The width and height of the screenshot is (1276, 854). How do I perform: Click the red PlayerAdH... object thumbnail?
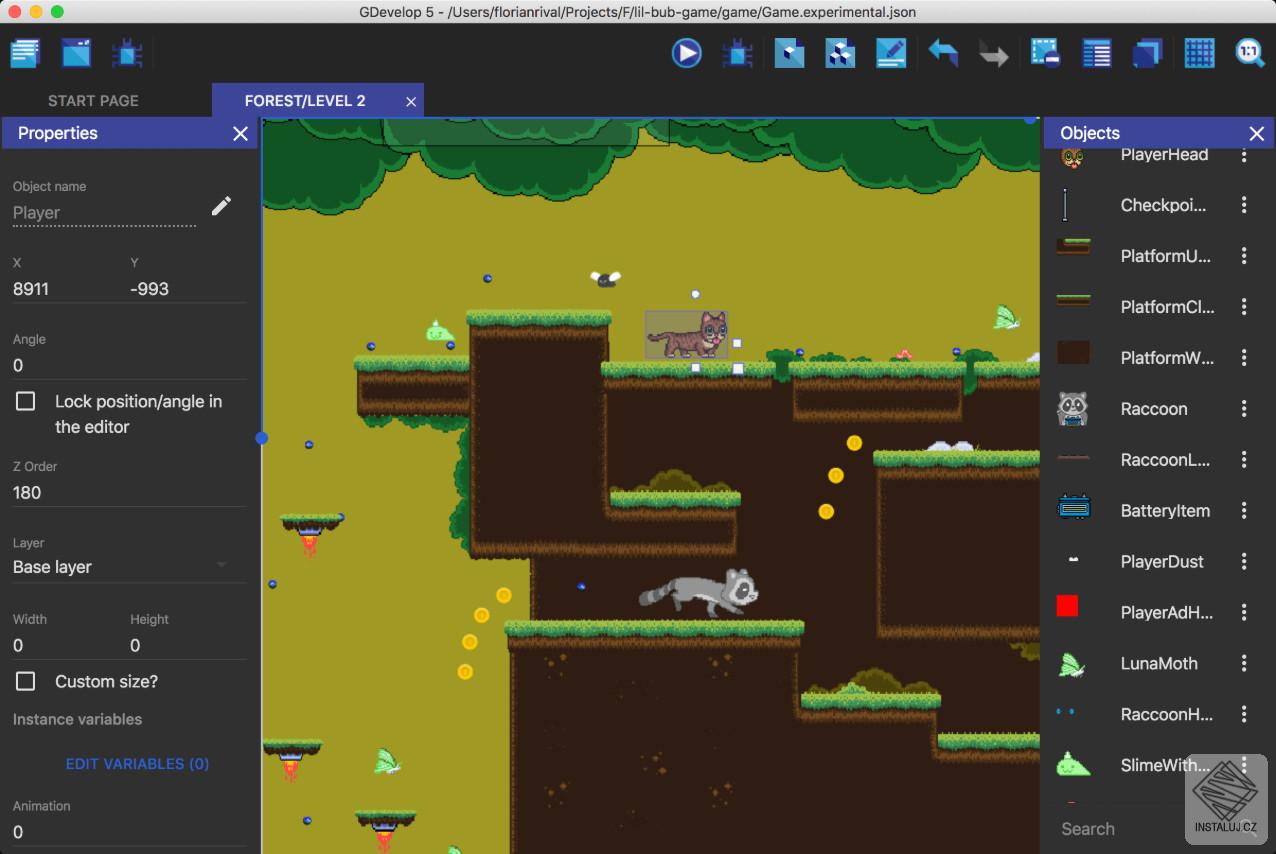(1067, 605)
